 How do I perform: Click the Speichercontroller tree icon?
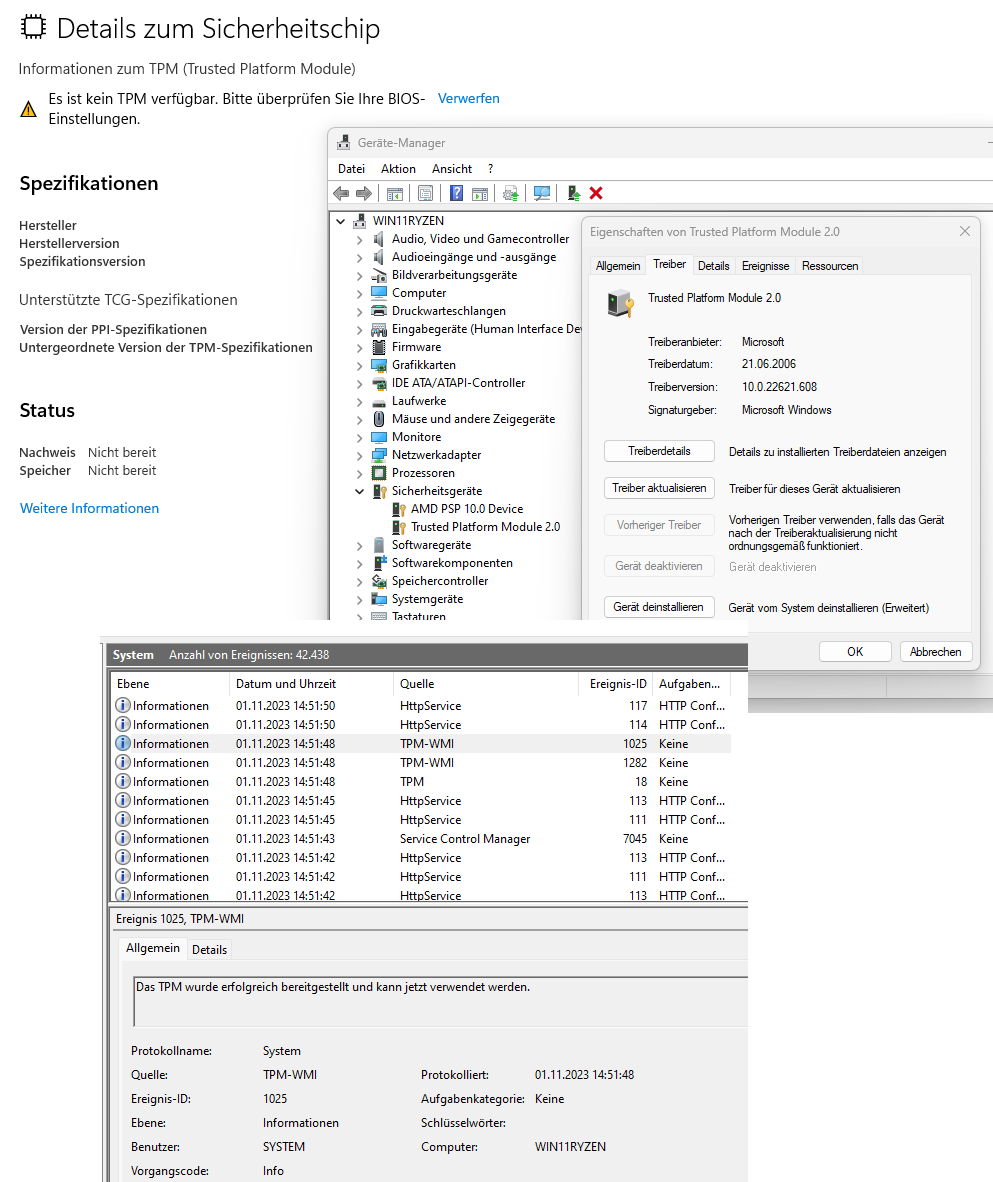click(x=379, y=581)
